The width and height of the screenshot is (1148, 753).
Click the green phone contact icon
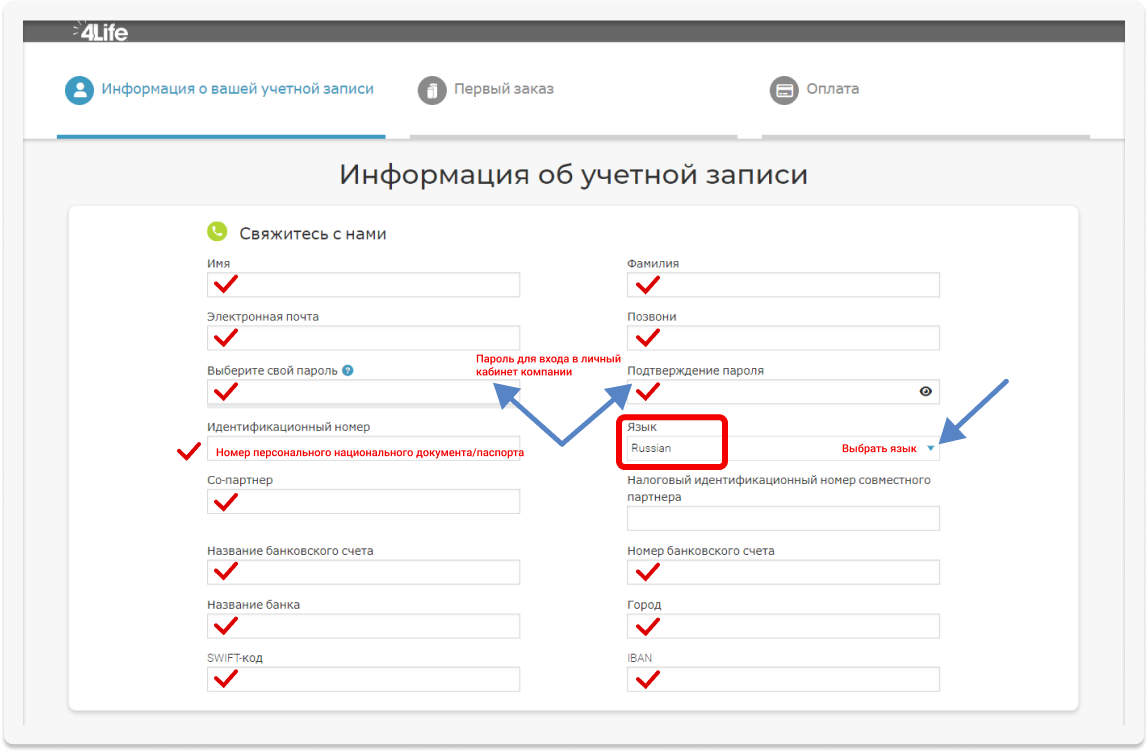[x=217, y=232]
